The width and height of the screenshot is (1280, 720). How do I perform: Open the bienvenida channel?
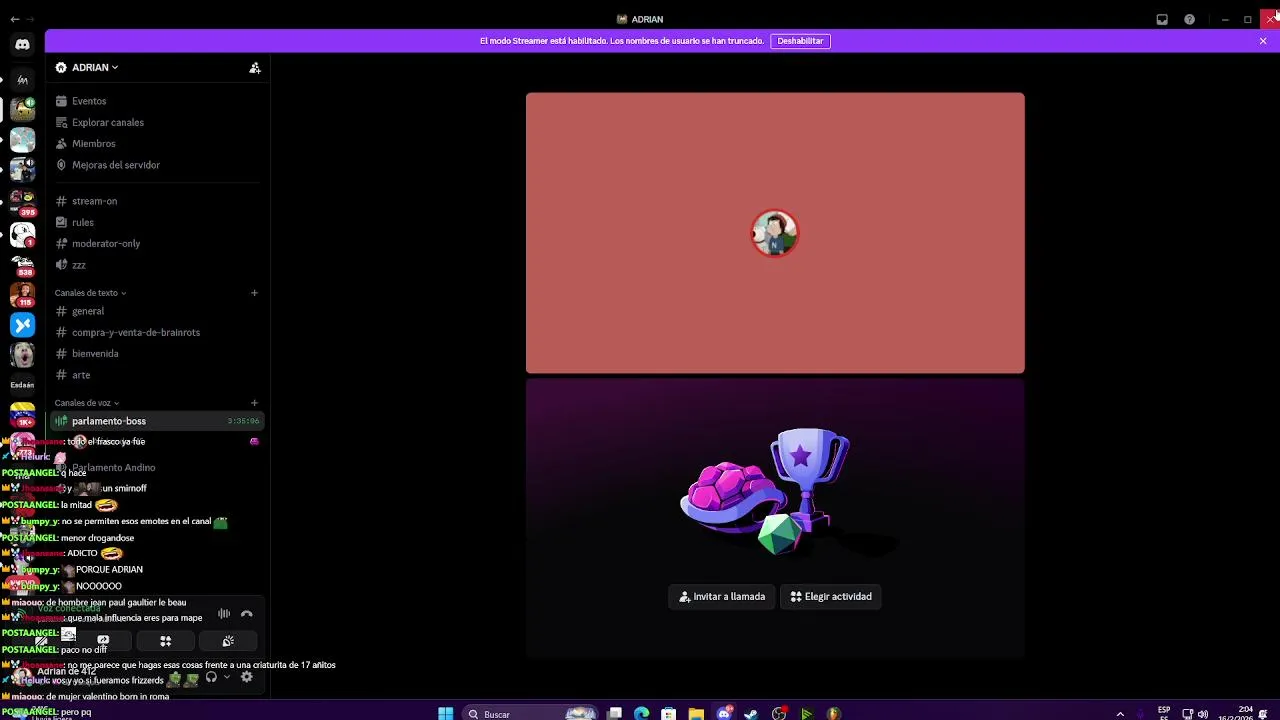tap(158, 354)
